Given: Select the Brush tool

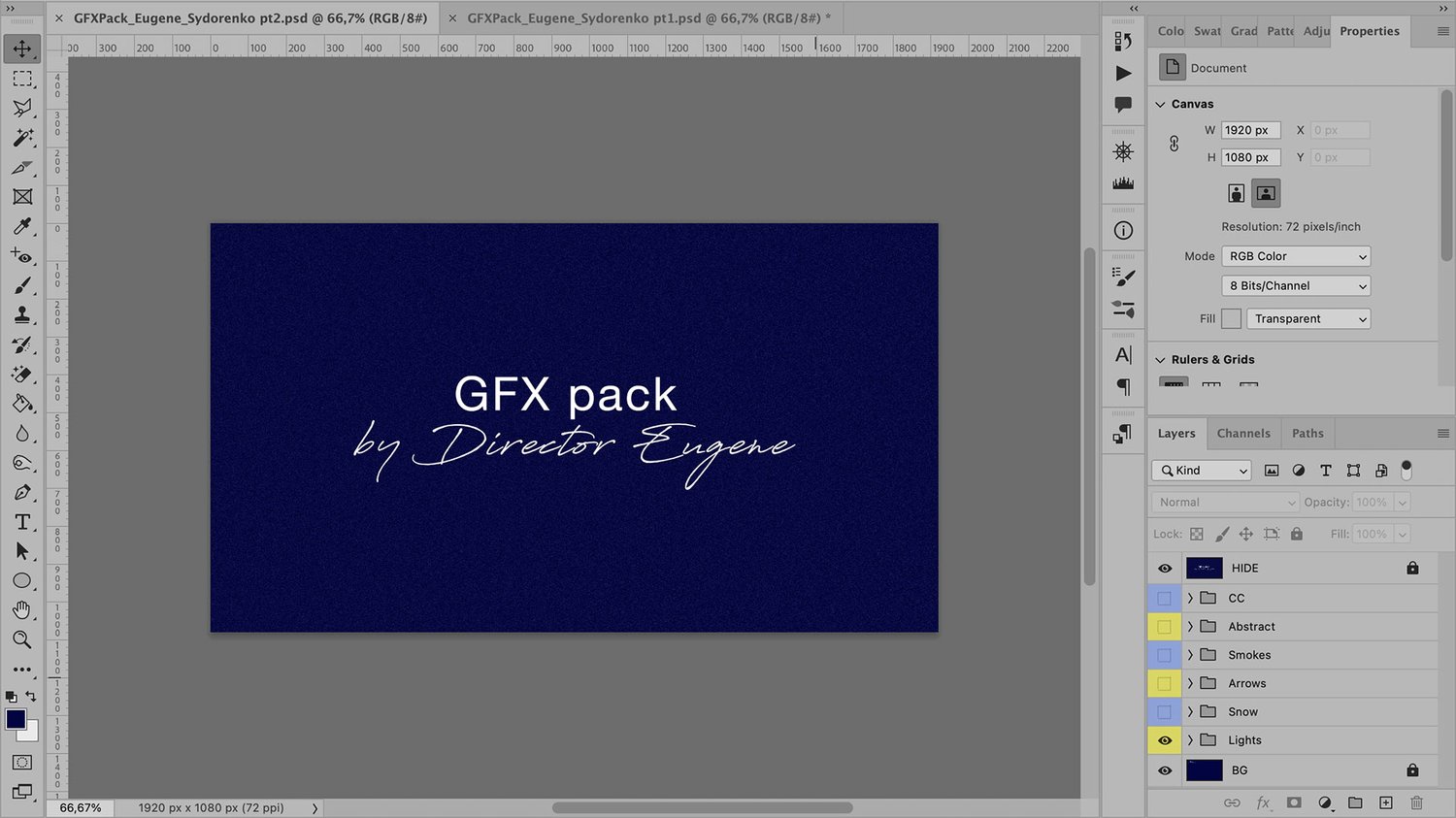Looking at the screenshot, I should 22,285.
